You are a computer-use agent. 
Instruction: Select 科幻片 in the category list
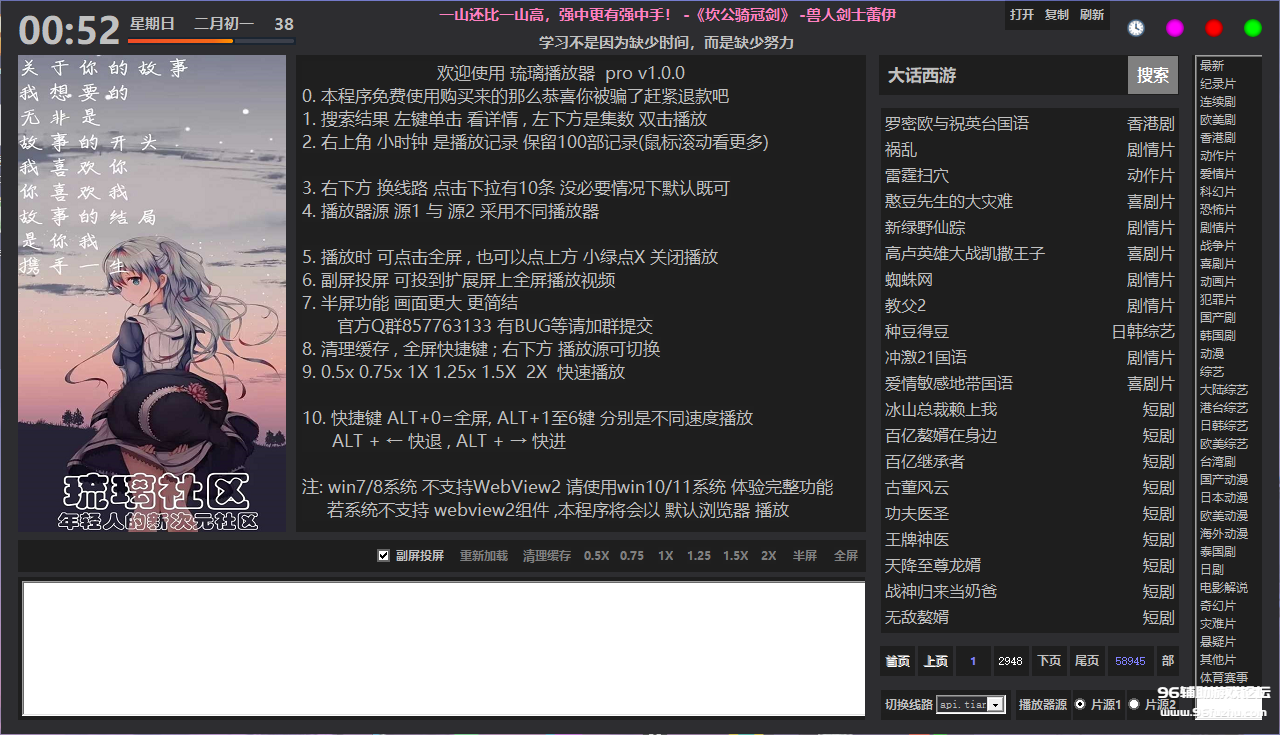(1218, 192)
